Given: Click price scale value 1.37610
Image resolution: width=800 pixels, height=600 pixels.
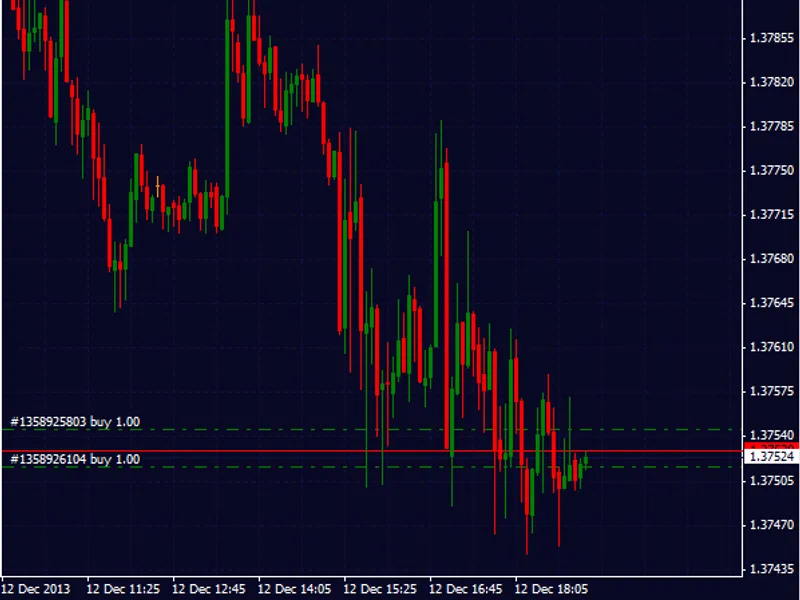Looking at the screenshot, I should (772, 347).
